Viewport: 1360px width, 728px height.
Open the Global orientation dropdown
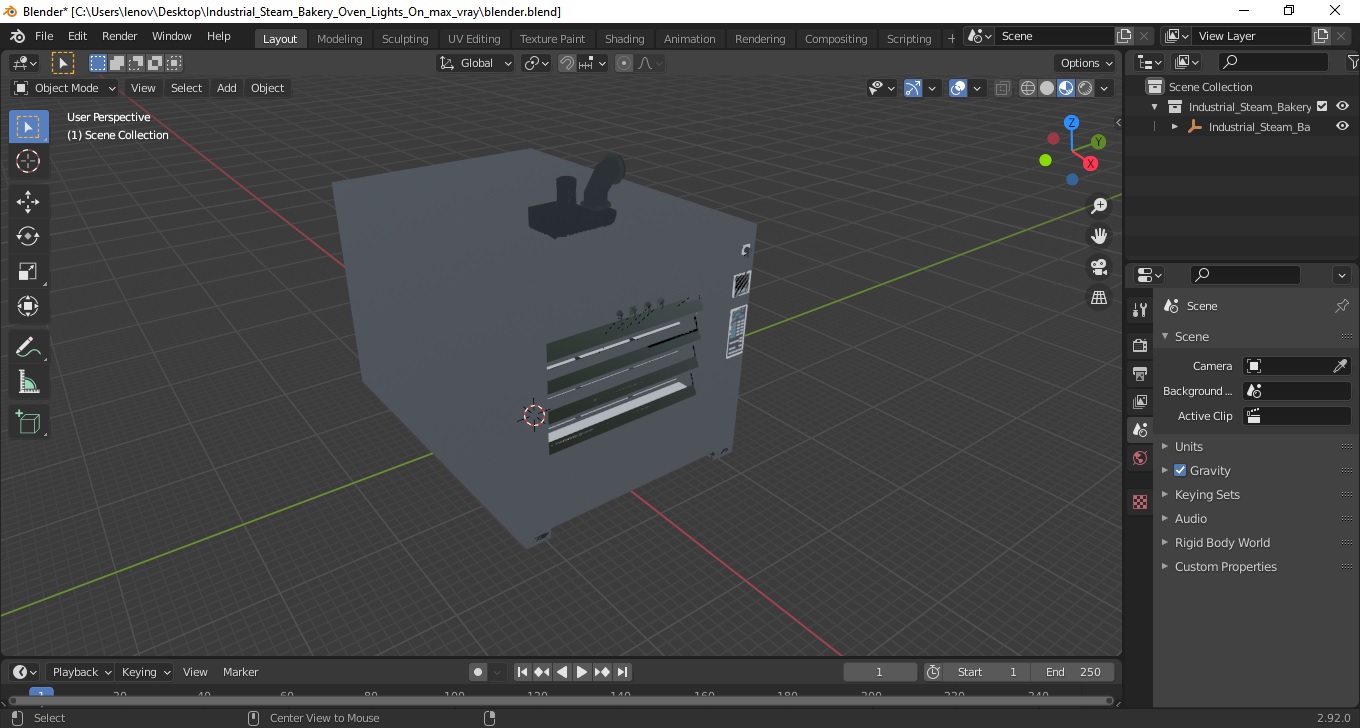tap(476, 63)
